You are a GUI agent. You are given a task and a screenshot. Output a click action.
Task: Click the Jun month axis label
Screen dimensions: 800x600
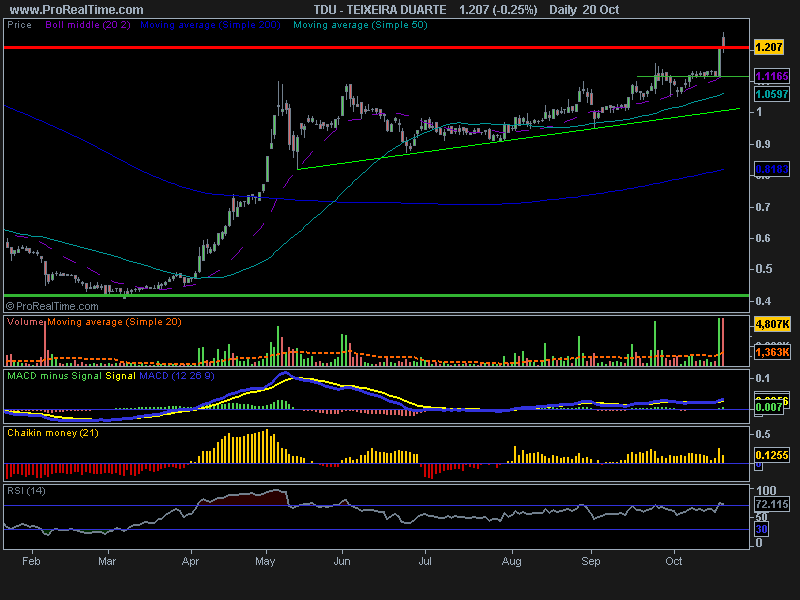[342, 561]
